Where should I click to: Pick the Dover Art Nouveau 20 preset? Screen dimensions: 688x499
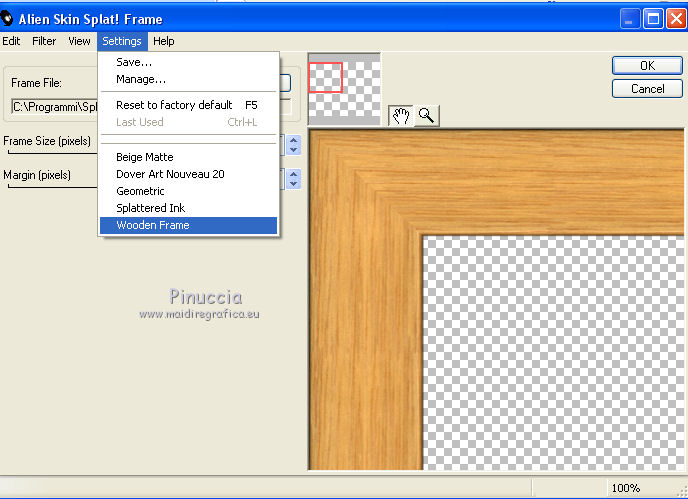click(x=189, y=174)
